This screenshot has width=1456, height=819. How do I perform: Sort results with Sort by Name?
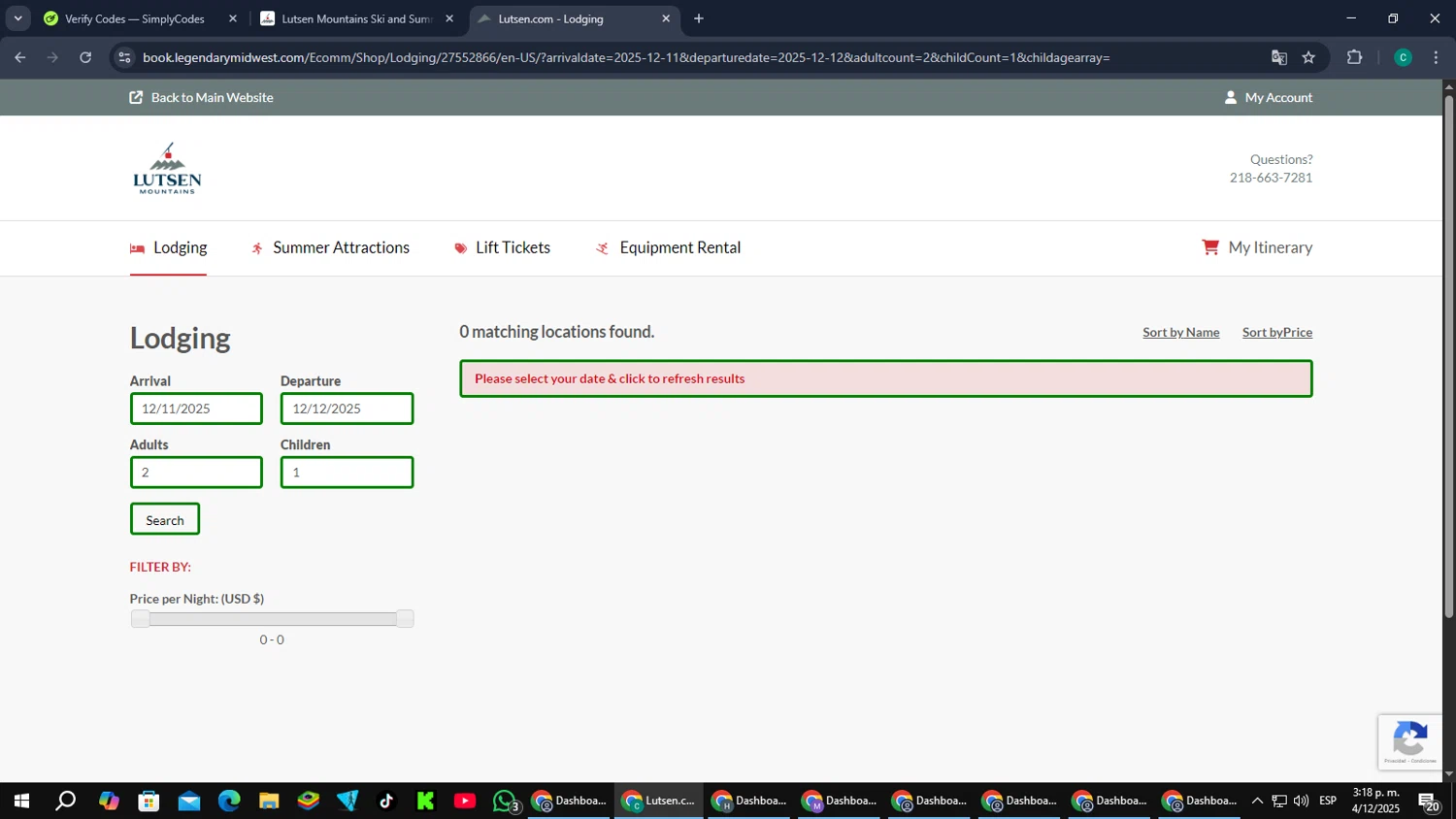pos(1180,332)
